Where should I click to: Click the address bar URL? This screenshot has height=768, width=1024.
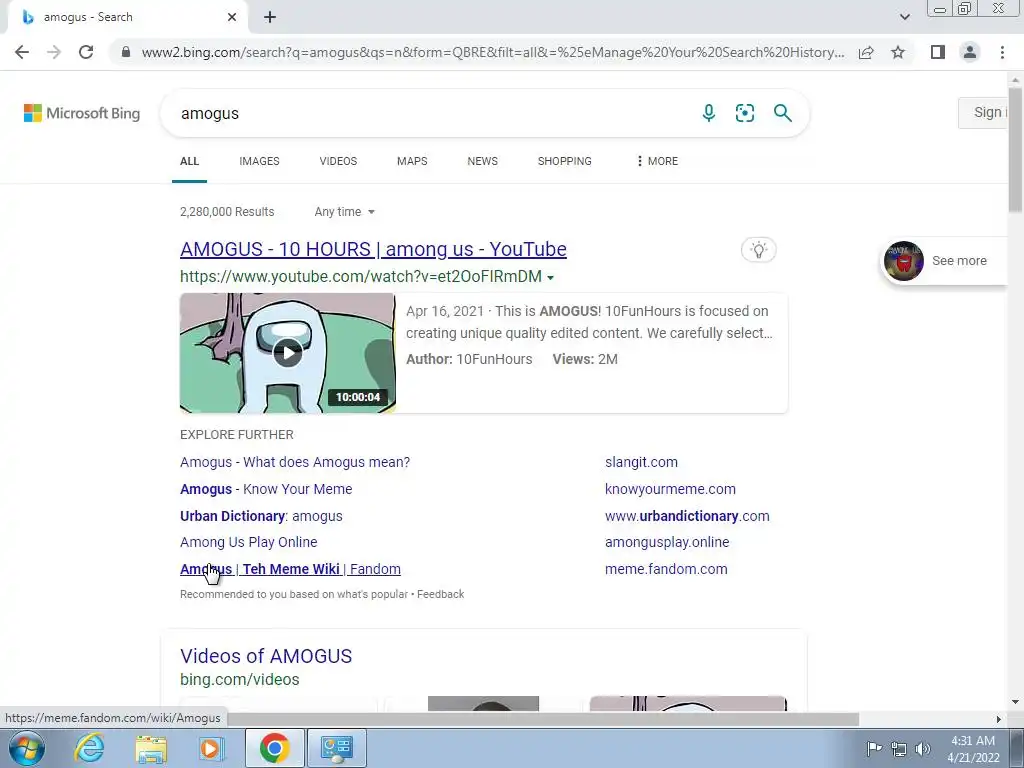click(492, 52)
